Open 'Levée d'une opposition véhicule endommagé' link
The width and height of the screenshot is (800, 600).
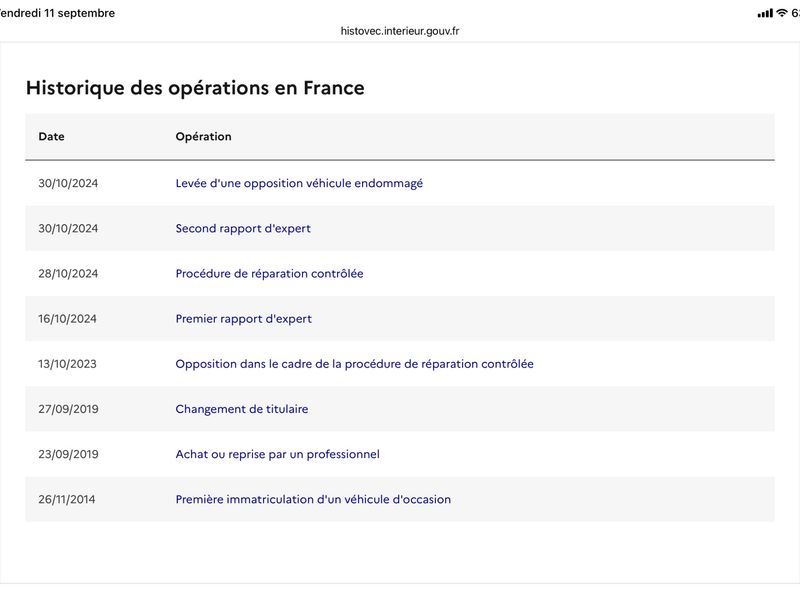[x=299, y=183]
